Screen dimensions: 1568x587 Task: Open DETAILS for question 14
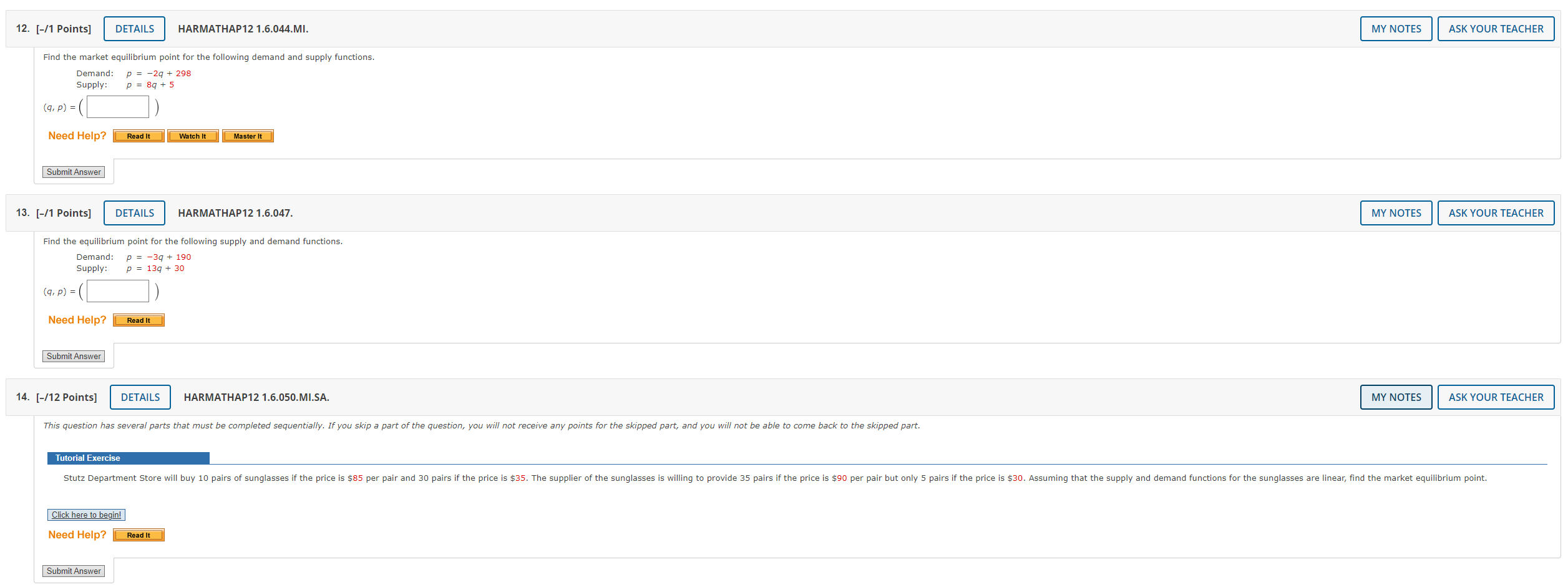tap(140, 397)
